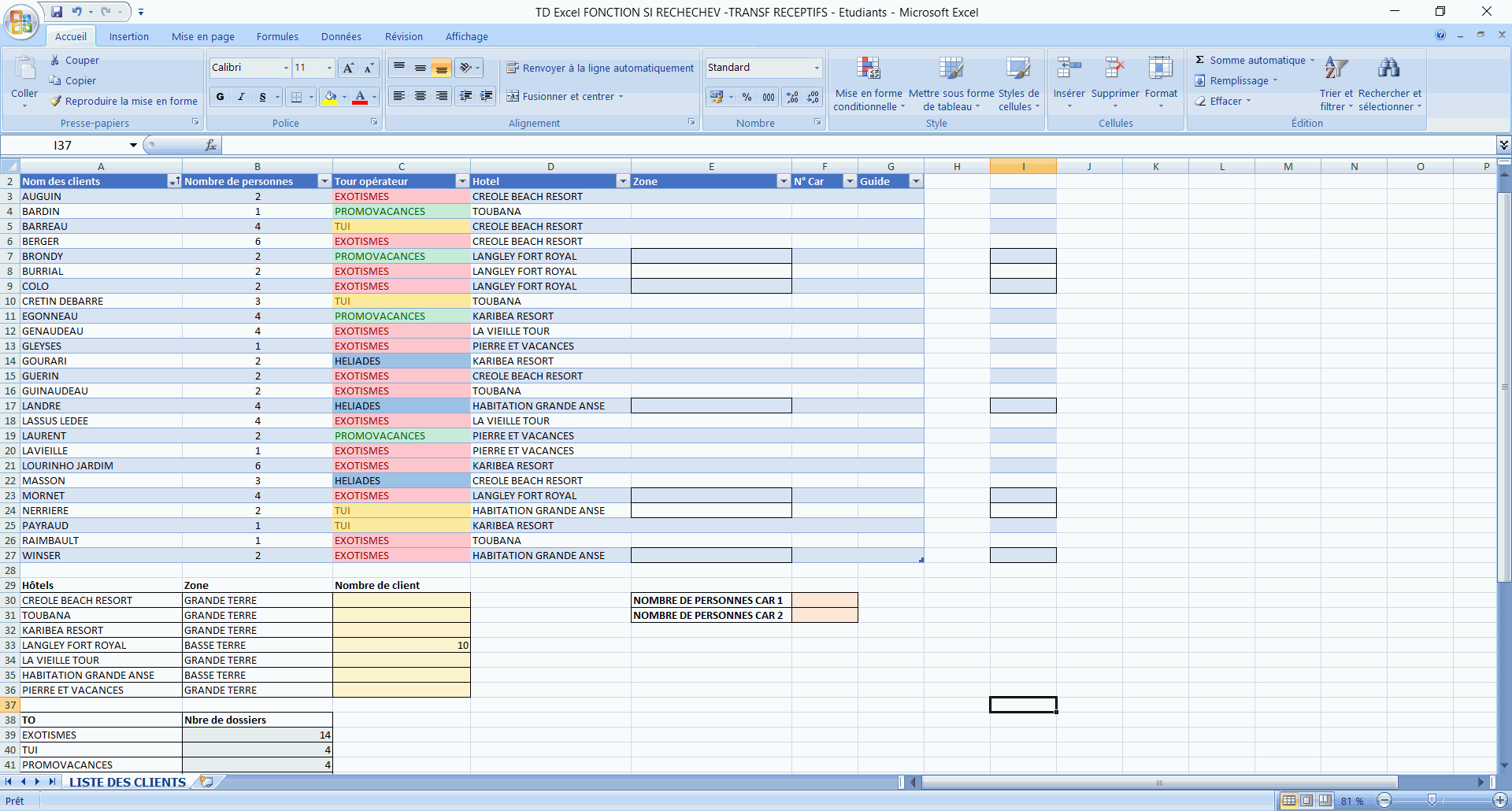
Task: Switch to Page Layout view in status bar
Action: click(x=1306, y=801)
